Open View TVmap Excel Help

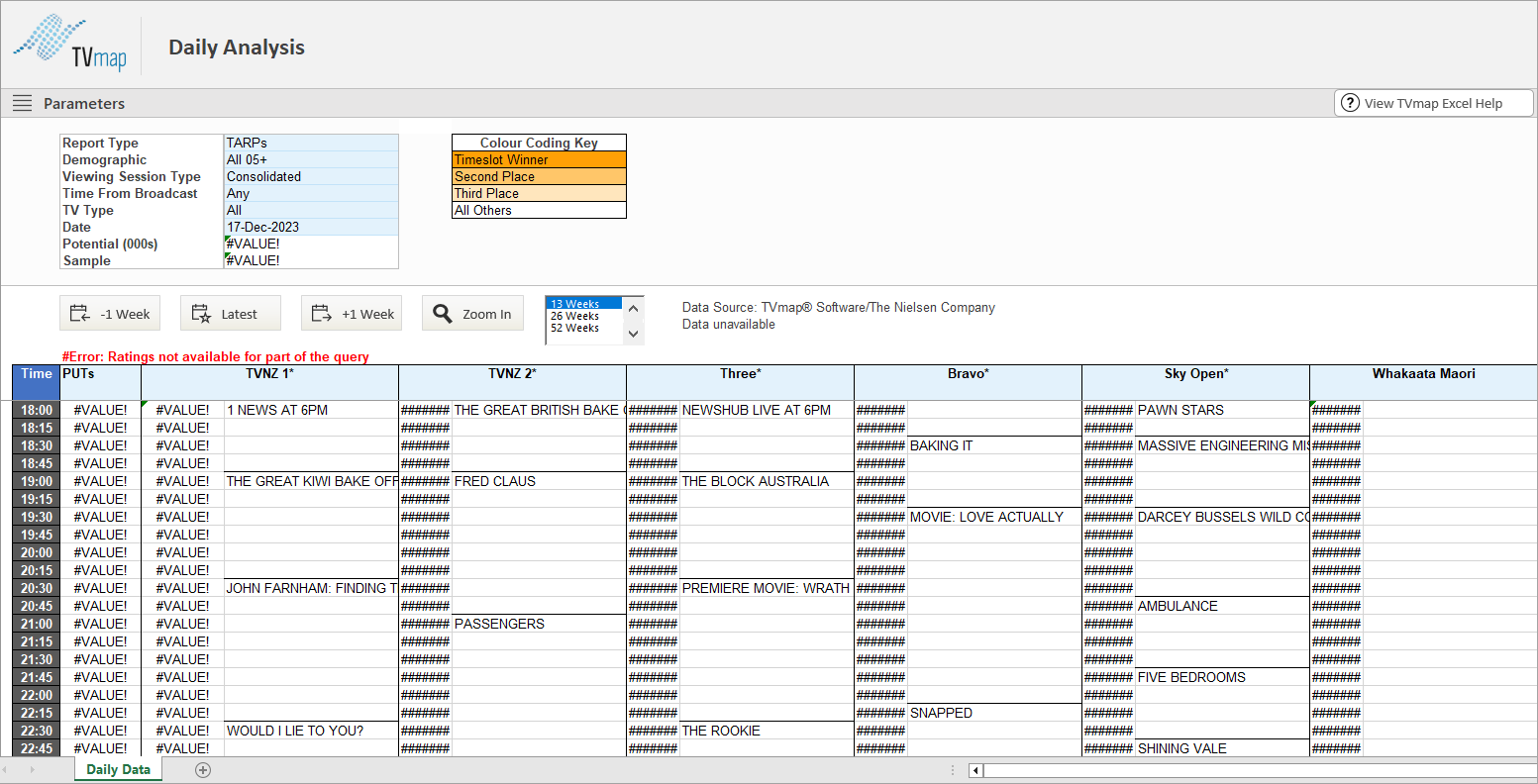1434,103
